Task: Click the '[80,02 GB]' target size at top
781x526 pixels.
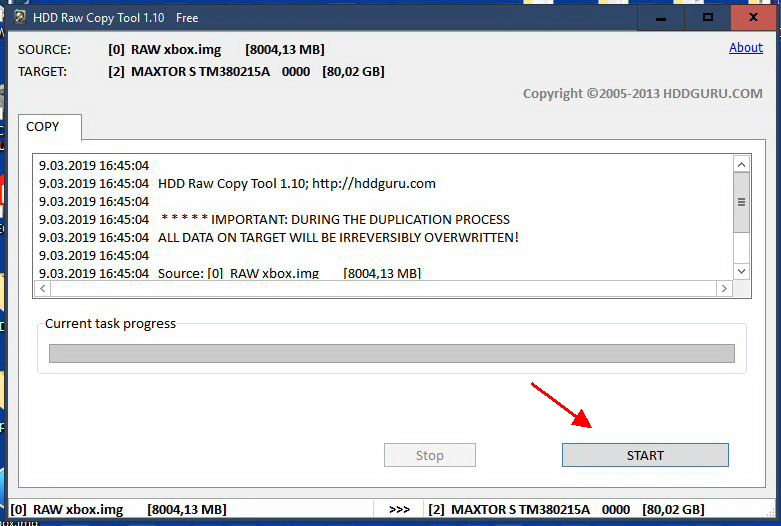Action: click(353, 72)
